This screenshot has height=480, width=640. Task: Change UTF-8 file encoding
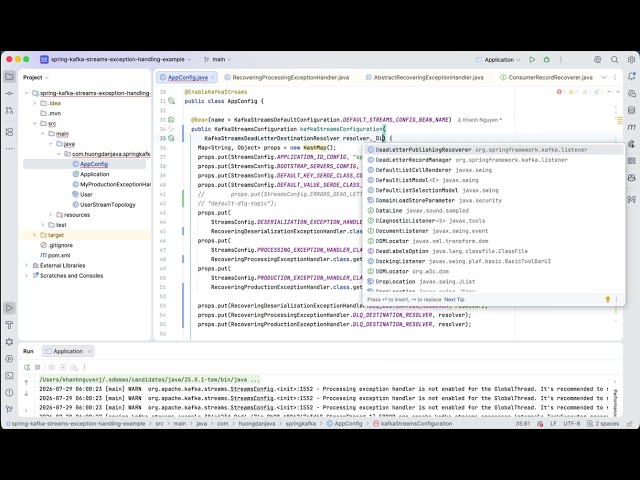[x=571, y=424]
